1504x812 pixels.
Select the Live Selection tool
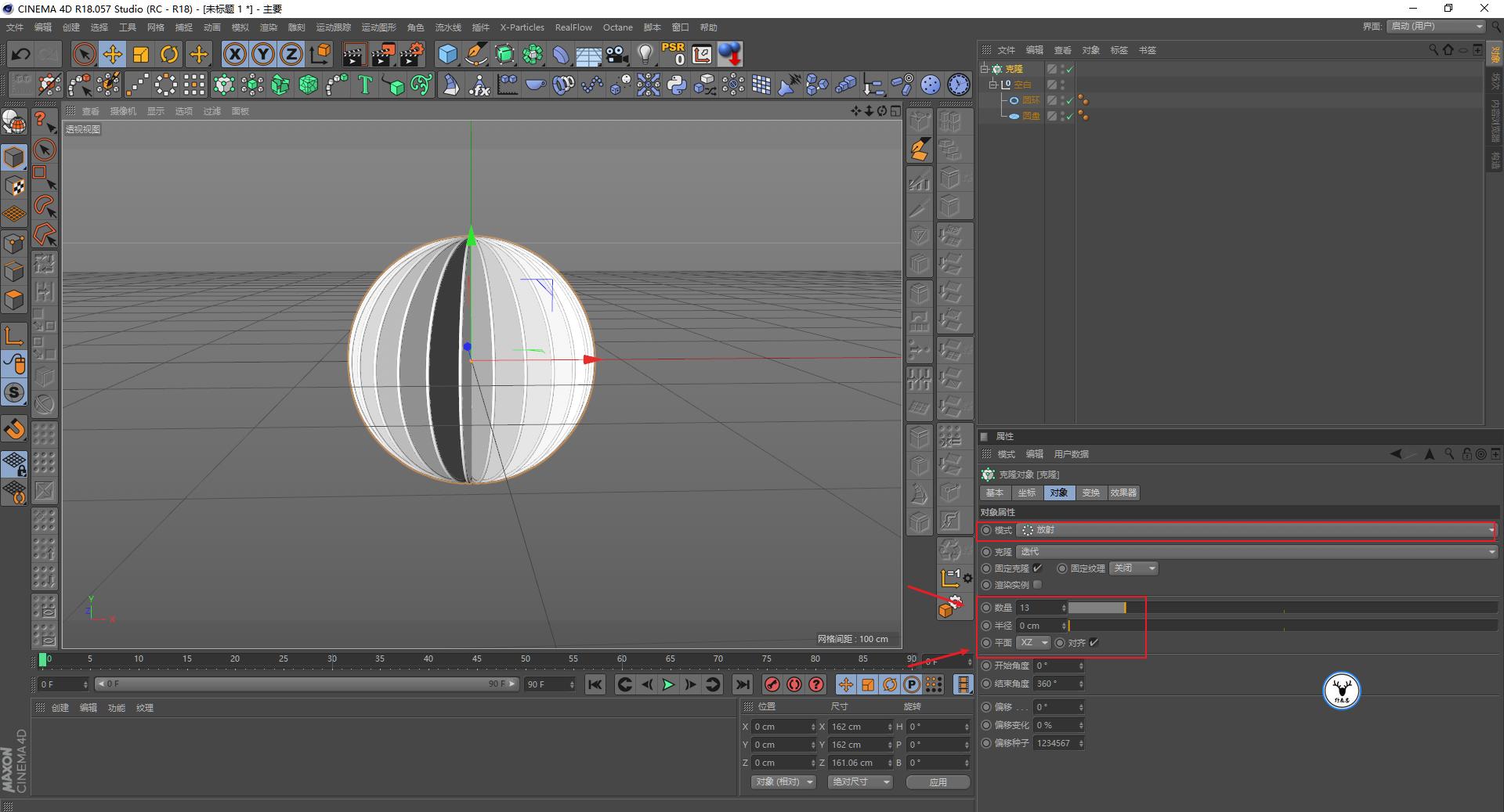[83, 54]
